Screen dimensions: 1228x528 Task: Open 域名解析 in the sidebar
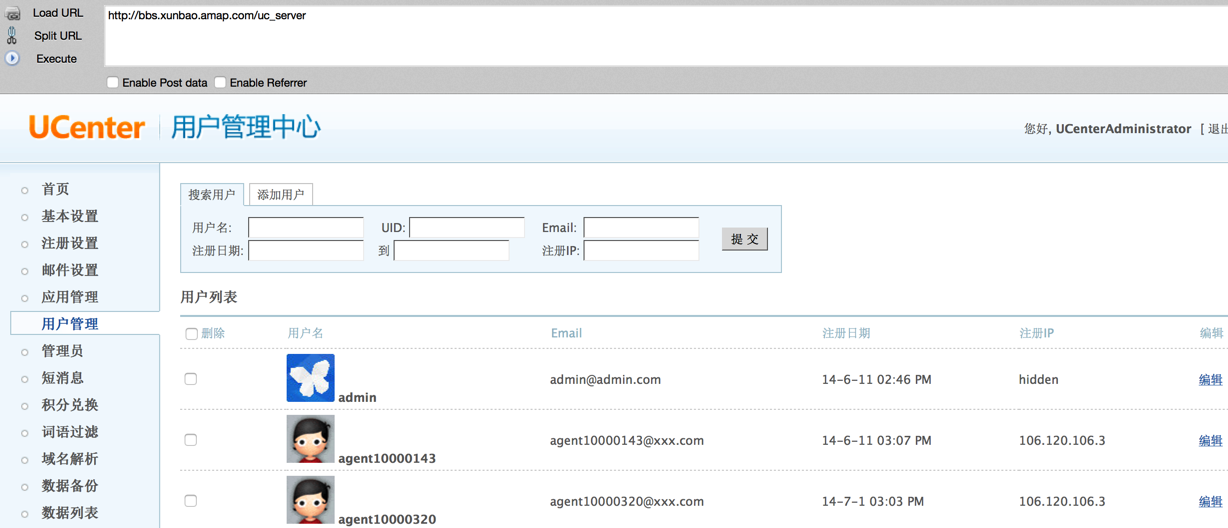[x=70, y=459]
